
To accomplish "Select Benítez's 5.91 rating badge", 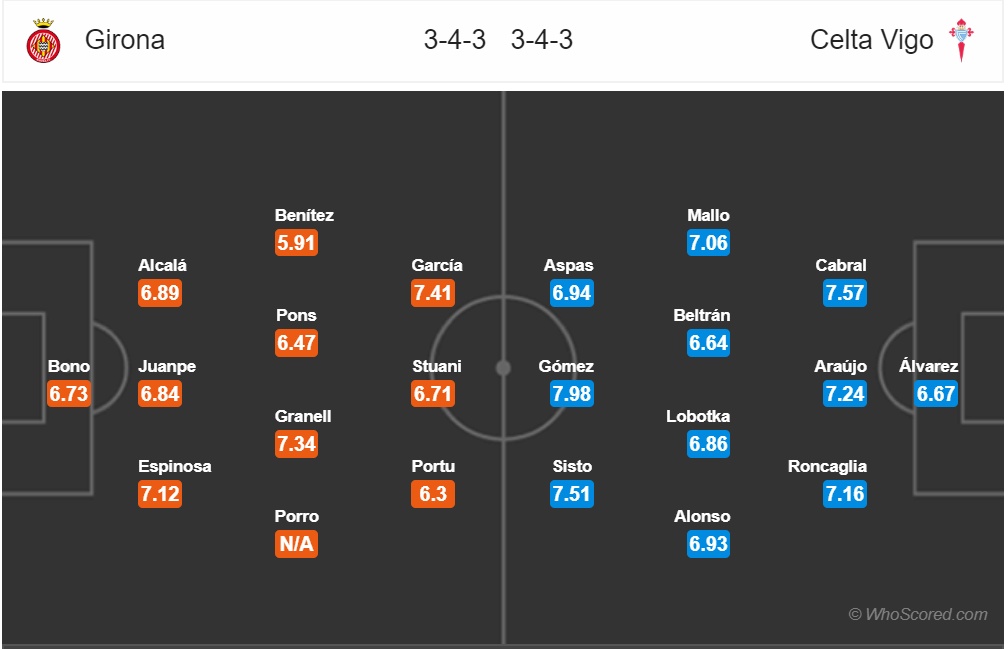I will [x=296, y=243].
